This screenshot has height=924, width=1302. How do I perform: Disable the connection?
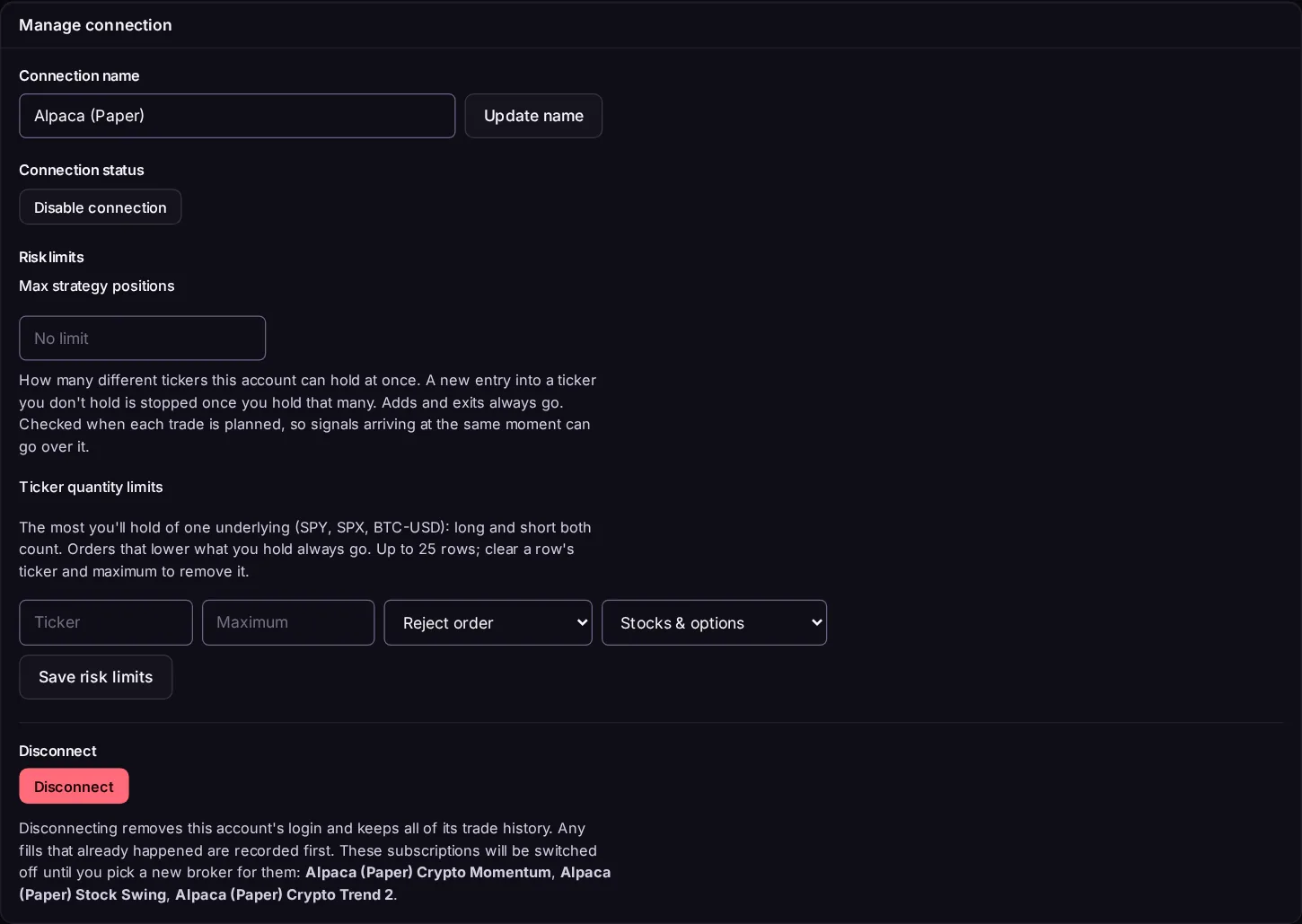pos(101,207)
